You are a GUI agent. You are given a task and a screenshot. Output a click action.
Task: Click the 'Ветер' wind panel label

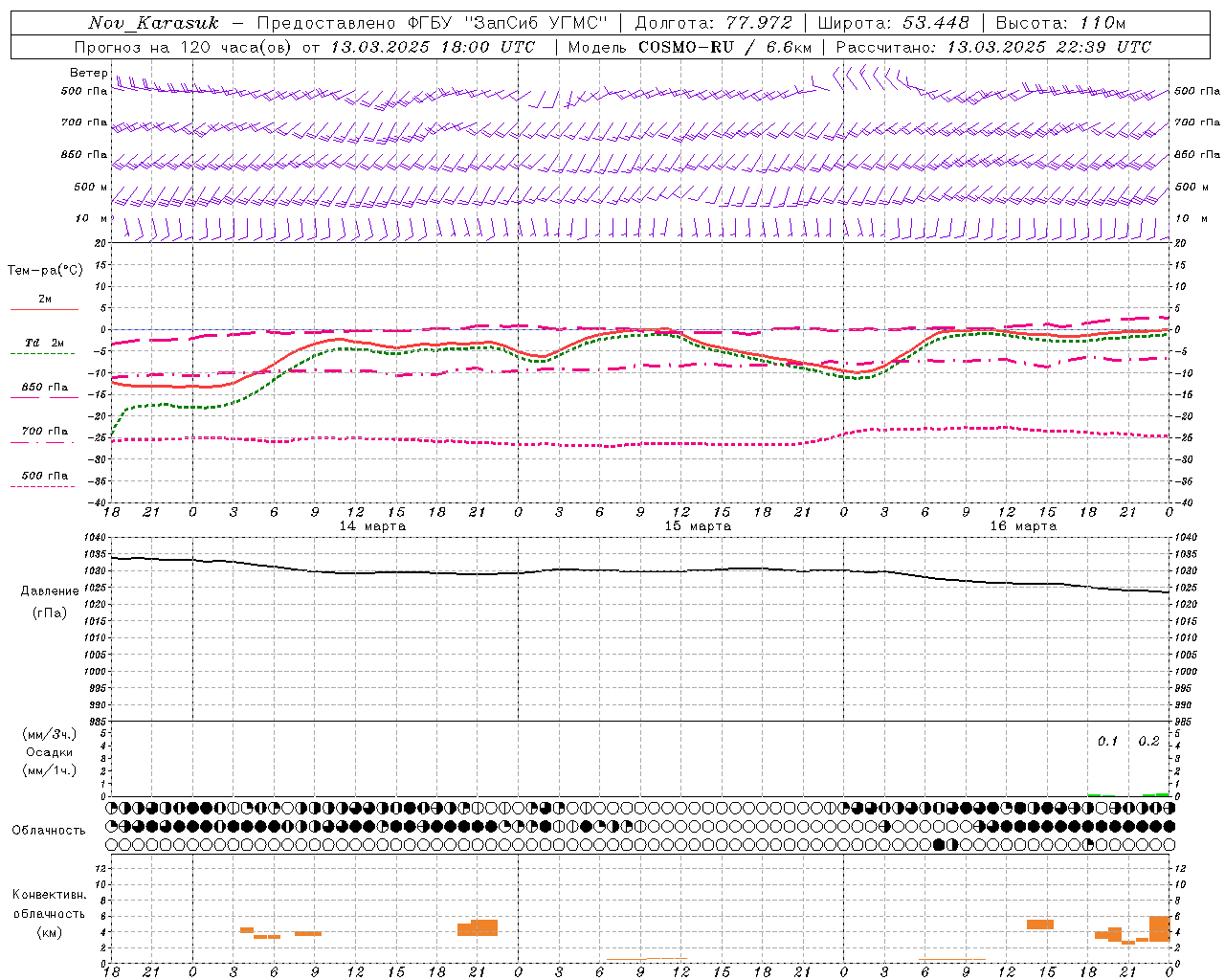coord(88,73)
